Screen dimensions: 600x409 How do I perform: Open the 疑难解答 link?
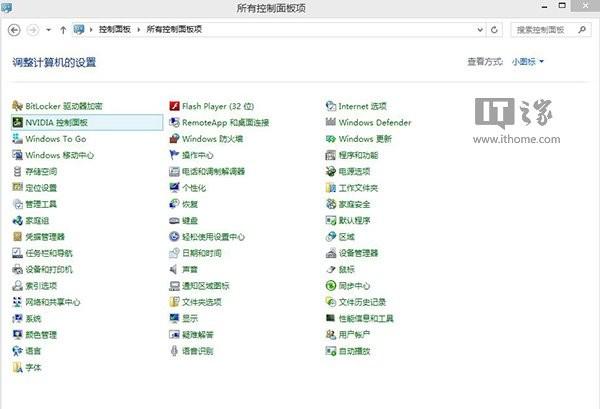tap(197, 335)
